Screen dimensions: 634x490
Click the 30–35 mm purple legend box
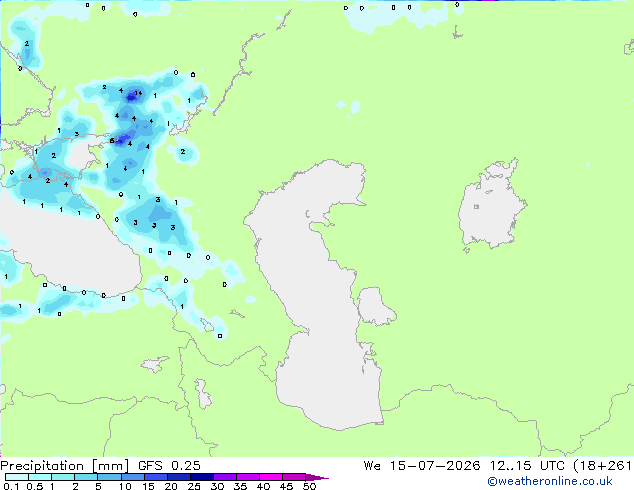click(225, 477)
